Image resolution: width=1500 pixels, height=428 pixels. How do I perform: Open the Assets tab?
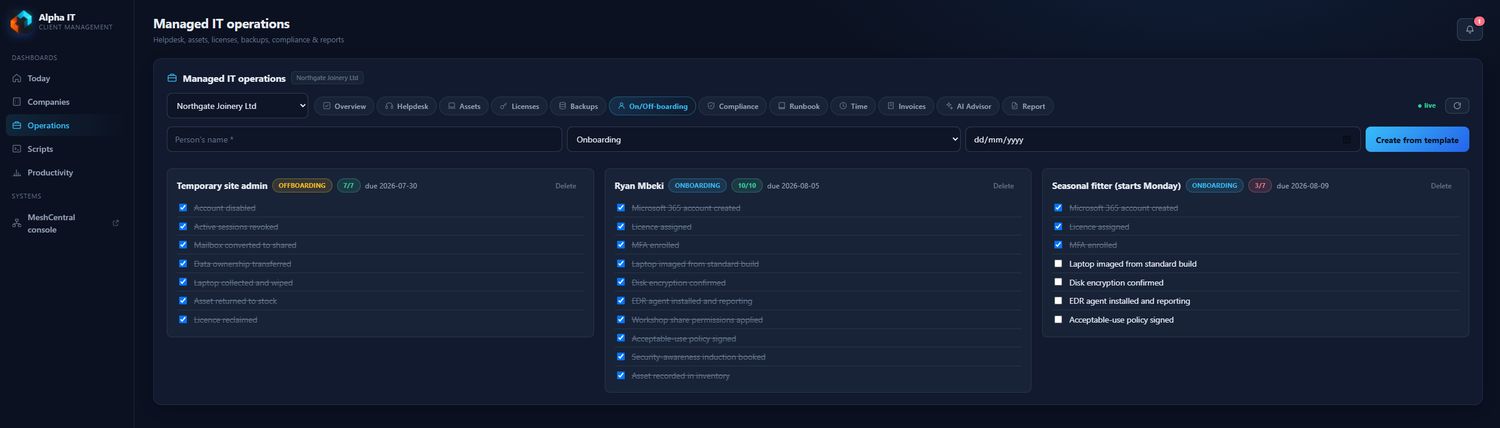click(464, 106)
